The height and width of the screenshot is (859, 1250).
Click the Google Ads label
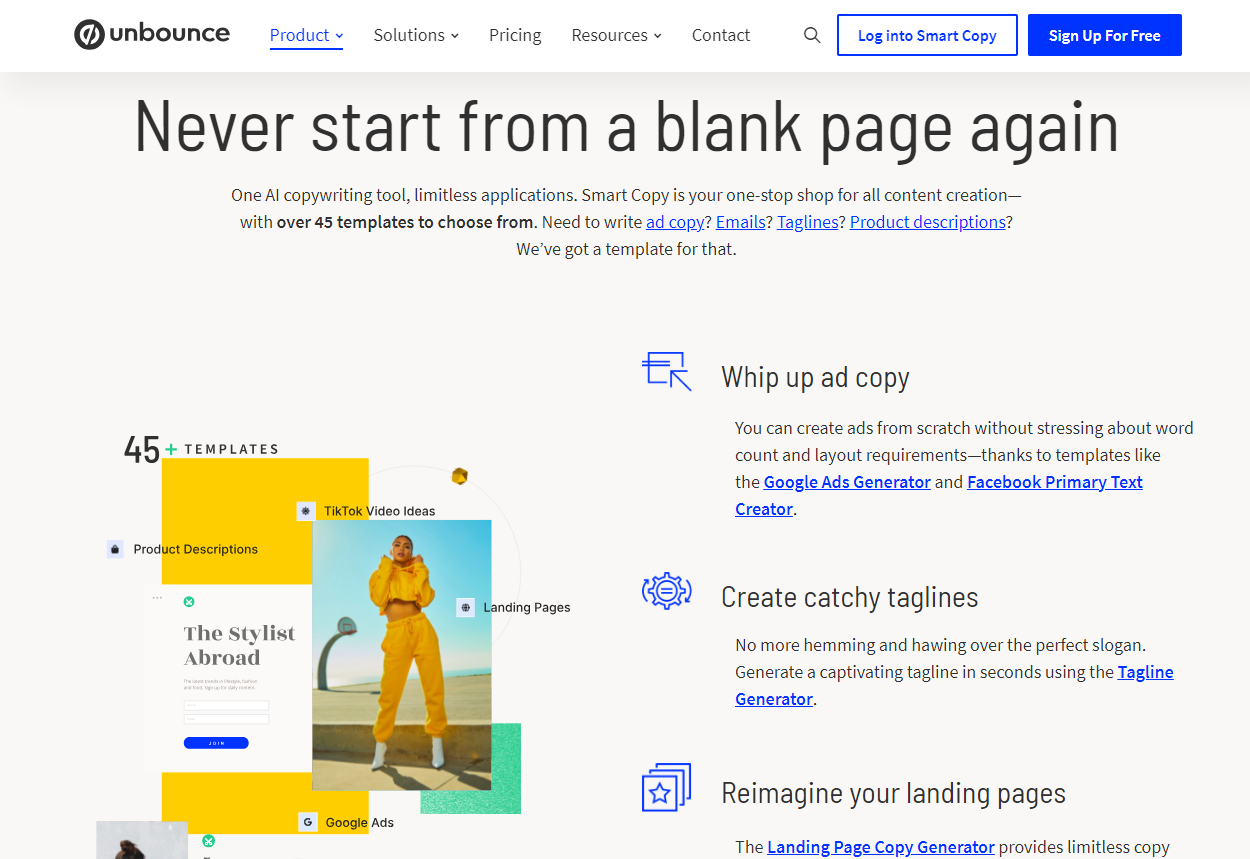point(360,822)
